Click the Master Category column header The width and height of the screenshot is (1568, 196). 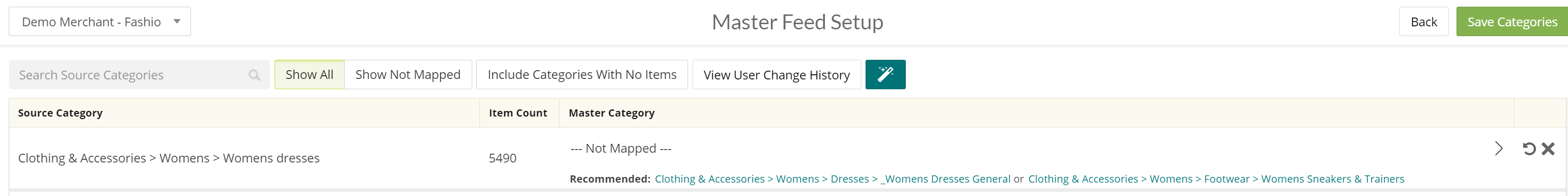click(612, 113)
